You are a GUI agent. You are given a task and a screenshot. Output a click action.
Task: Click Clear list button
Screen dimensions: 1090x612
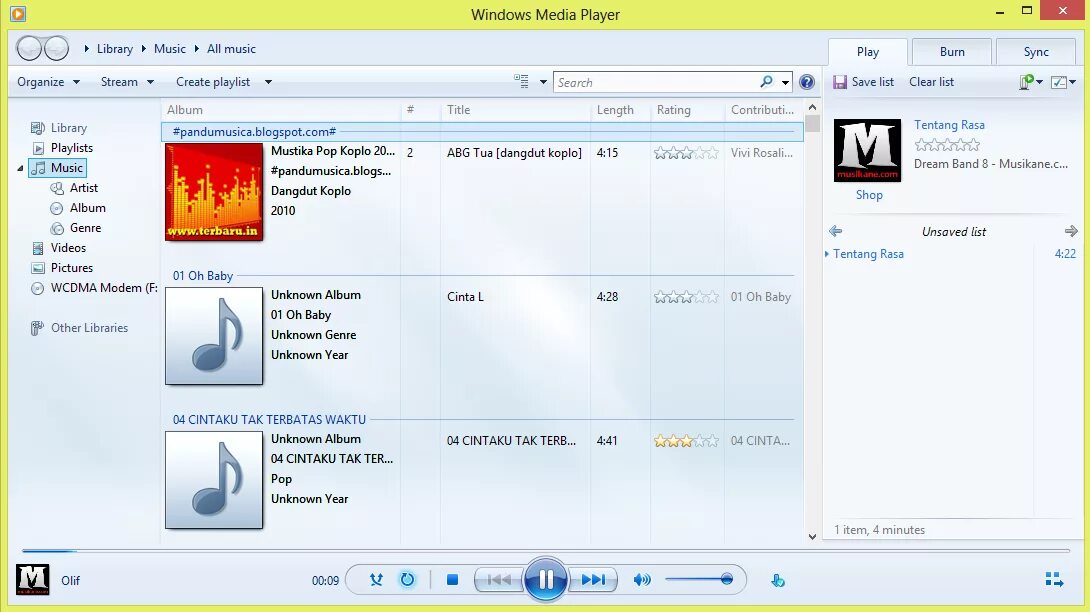point(932,81)
